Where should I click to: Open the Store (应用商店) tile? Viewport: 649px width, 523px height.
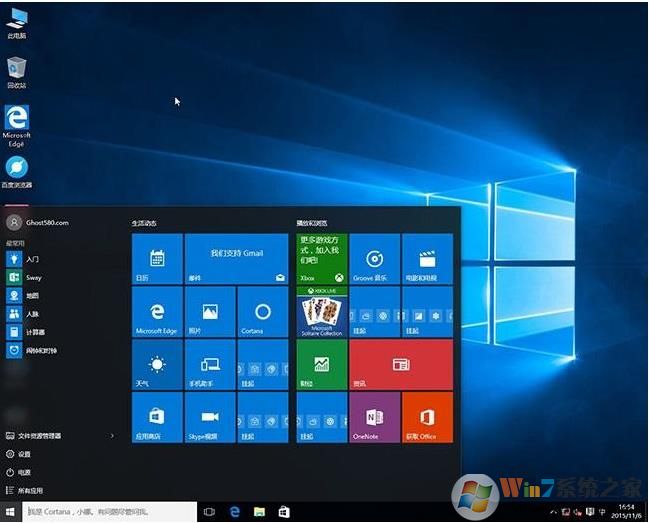coord(157,417)
